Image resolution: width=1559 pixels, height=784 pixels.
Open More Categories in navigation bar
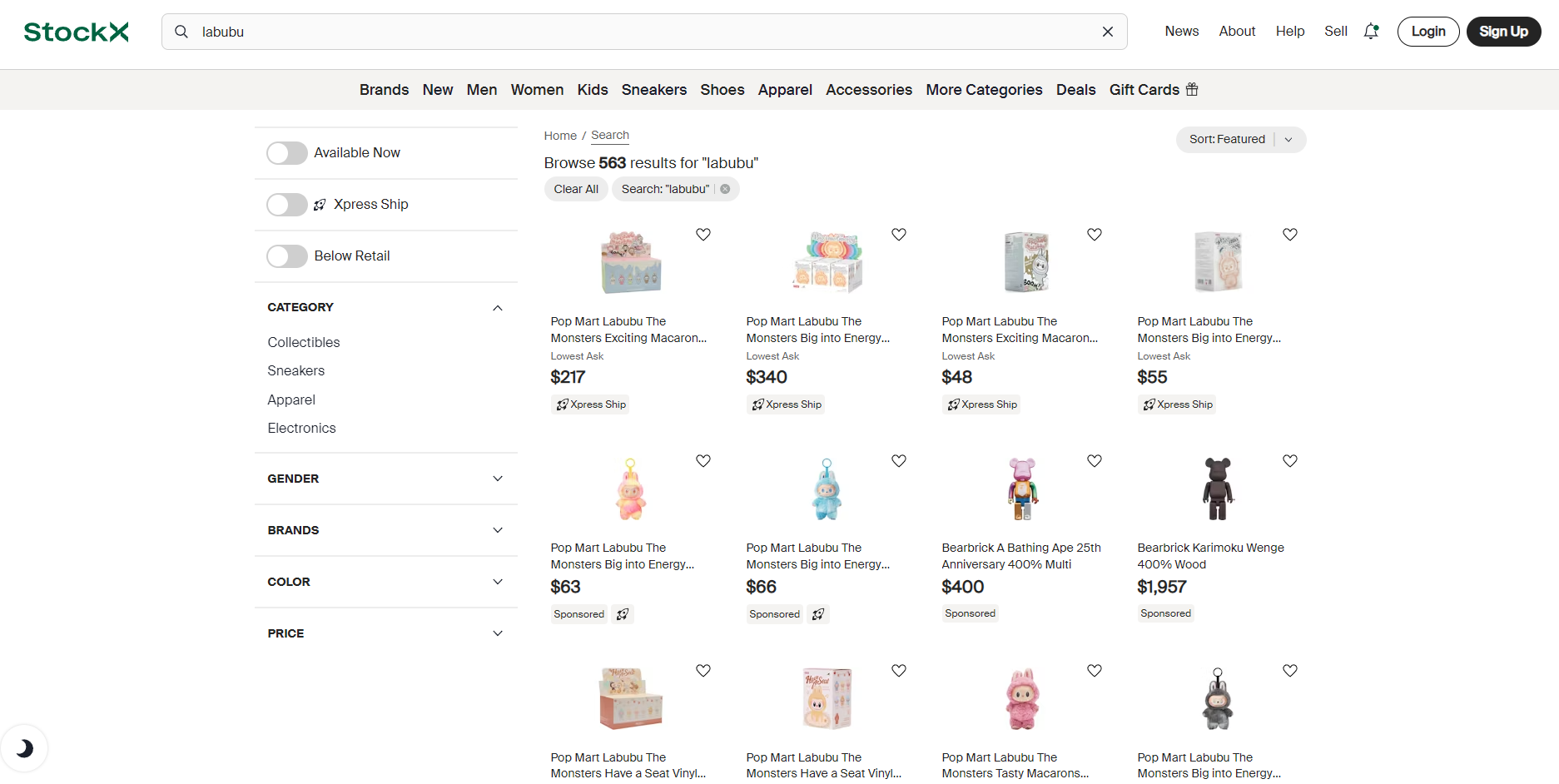984,90
